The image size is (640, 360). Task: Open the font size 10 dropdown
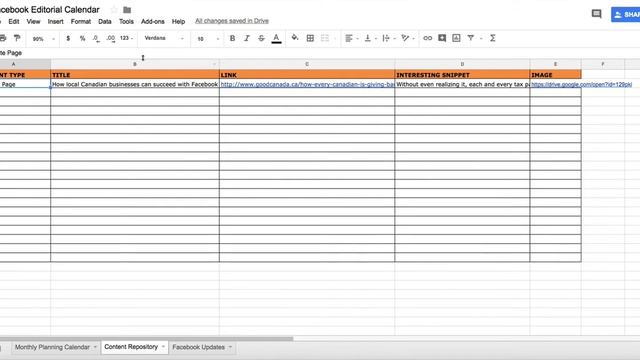[208, 38]
